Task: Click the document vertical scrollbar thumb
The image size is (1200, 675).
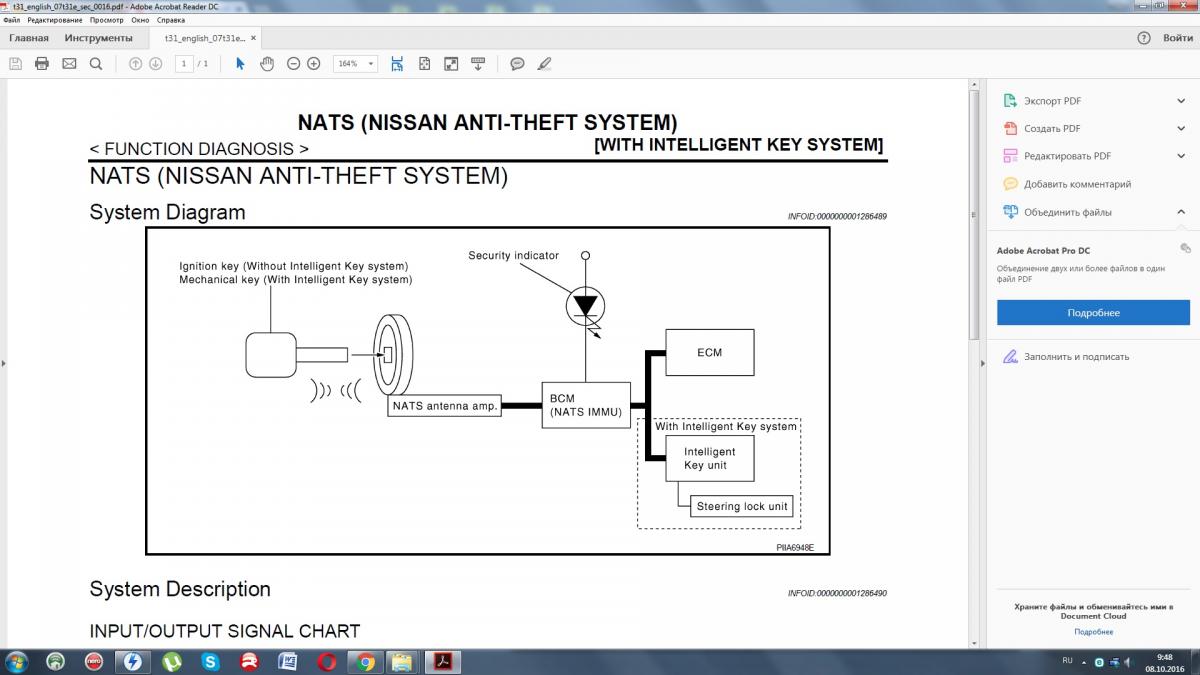Action: (x=974, y=213)
